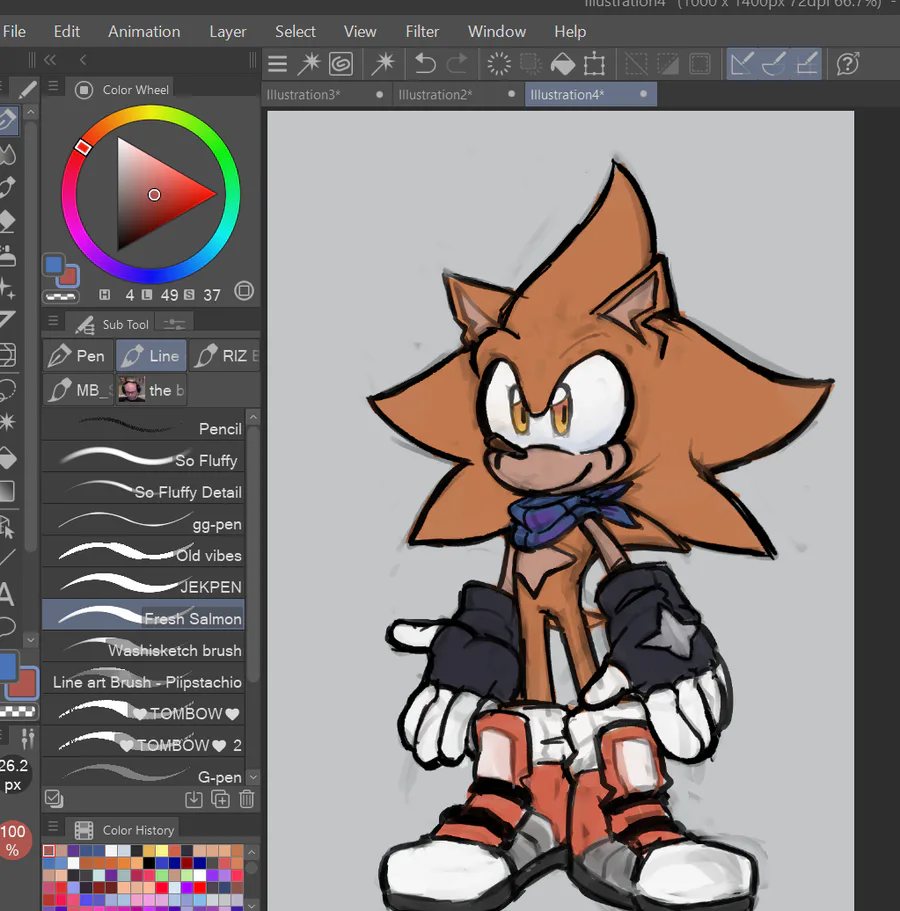Image resolution: width=900 pixels, height=911 pixels.
Task: Open the Window menu
Action: coord(497,31)
